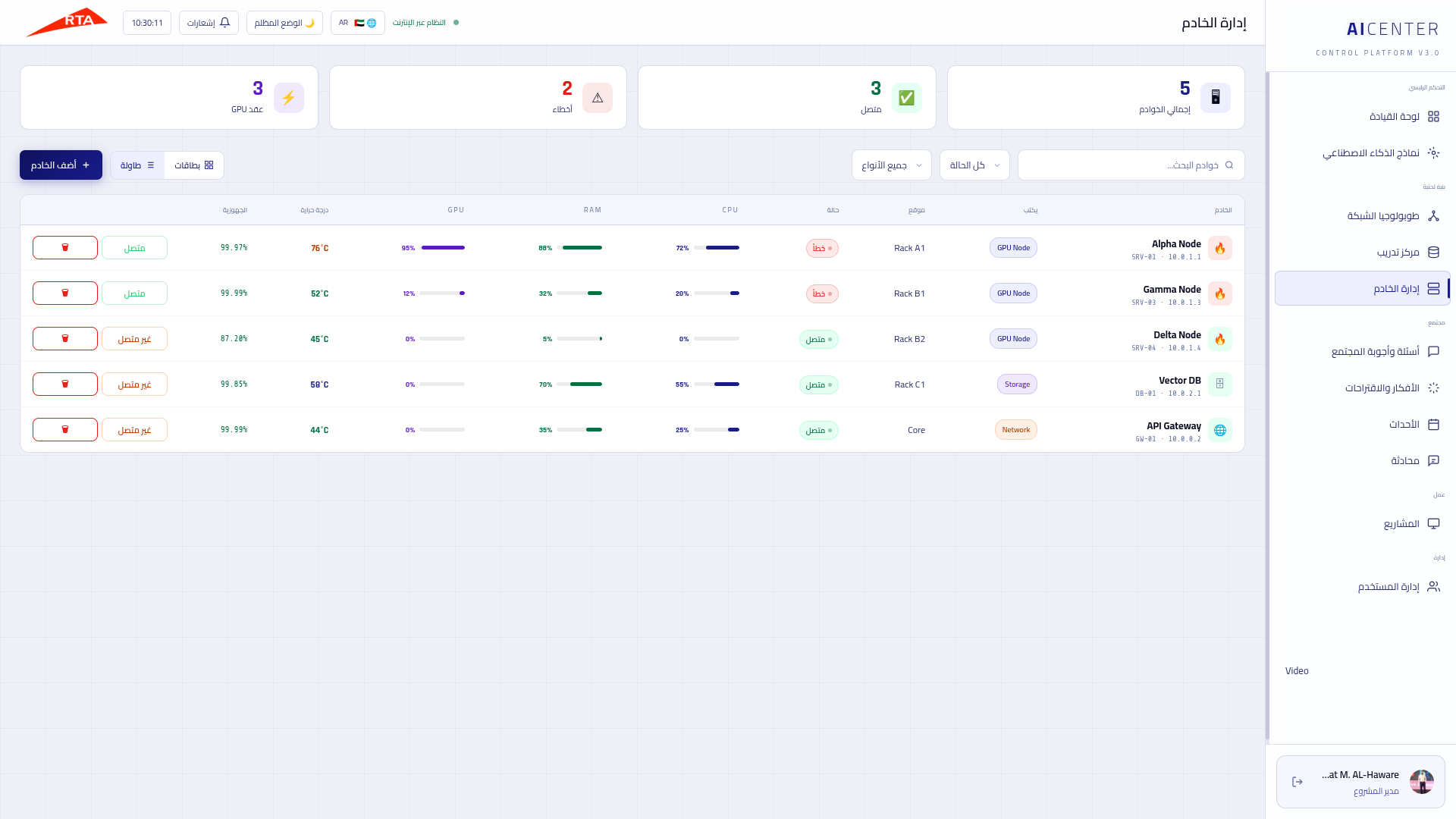Switch to cards view layout
The width and height of the screenshot is (1456, 819).
[x=194, y=165]
